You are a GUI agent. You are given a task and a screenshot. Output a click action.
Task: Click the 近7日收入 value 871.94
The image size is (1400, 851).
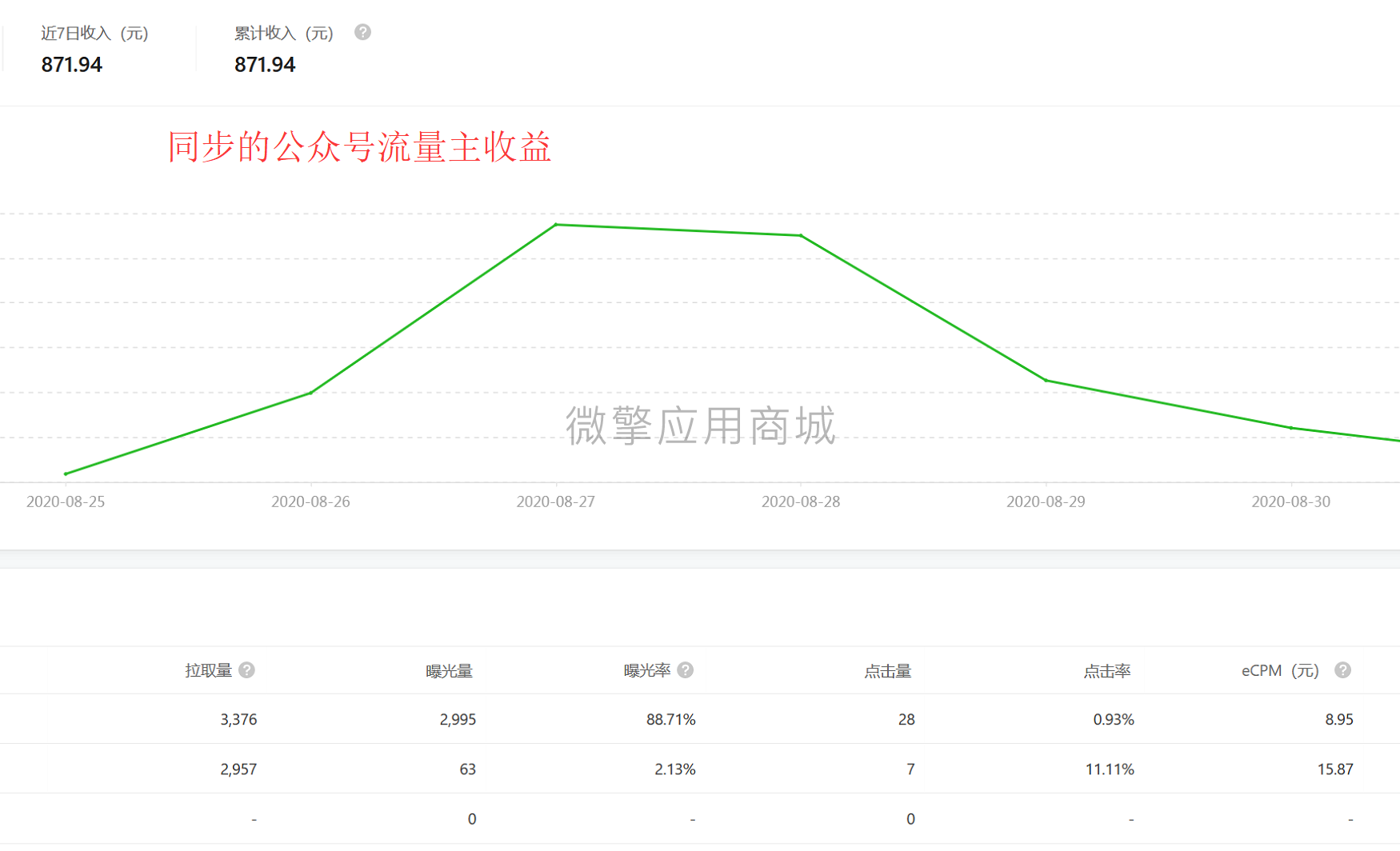tap(72, 65)
